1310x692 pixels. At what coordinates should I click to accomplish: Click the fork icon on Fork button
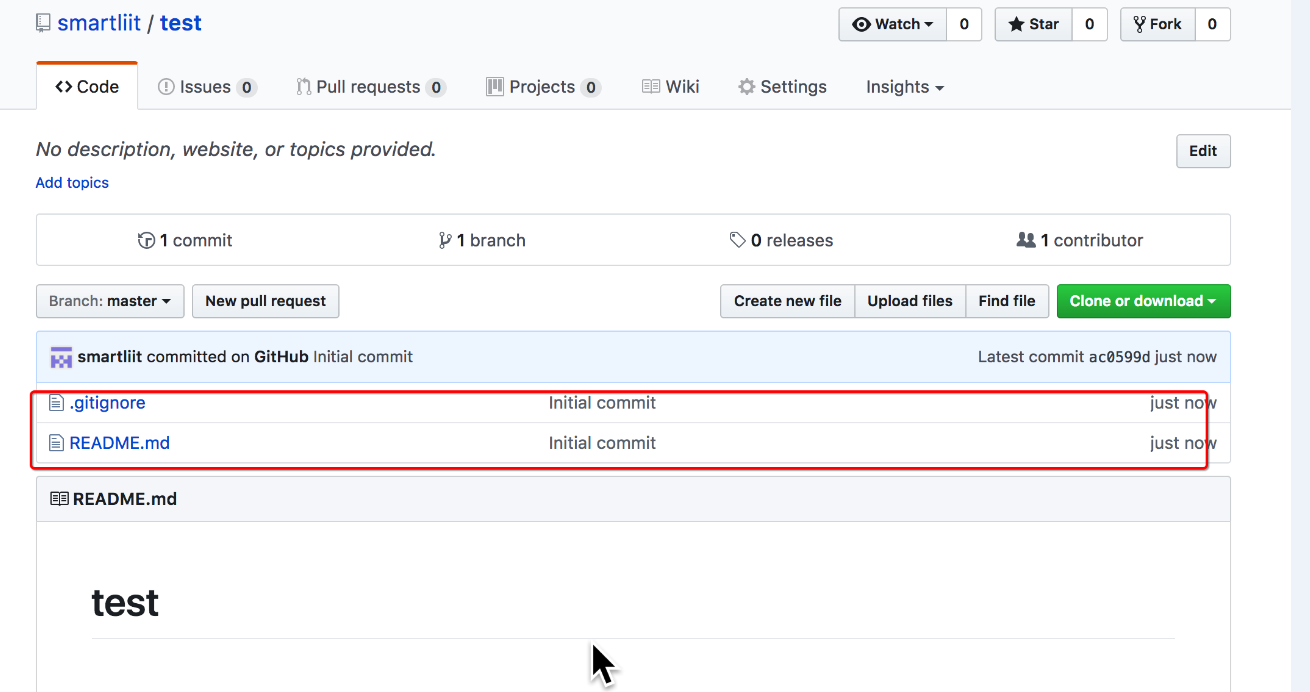tap(1139, 24)
